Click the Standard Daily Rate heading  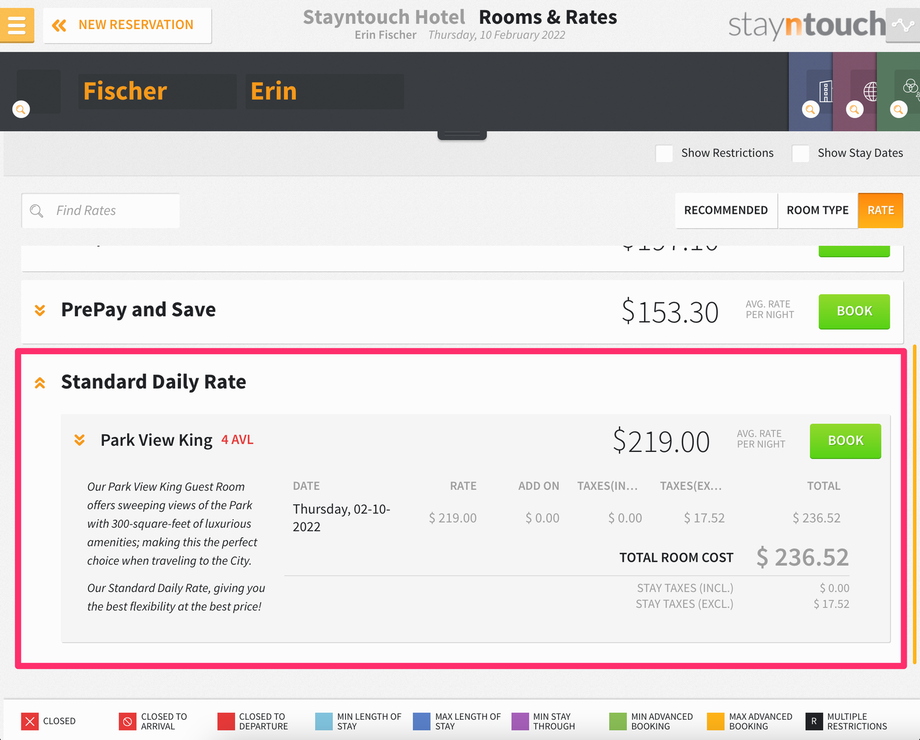[x=154, y=382]
